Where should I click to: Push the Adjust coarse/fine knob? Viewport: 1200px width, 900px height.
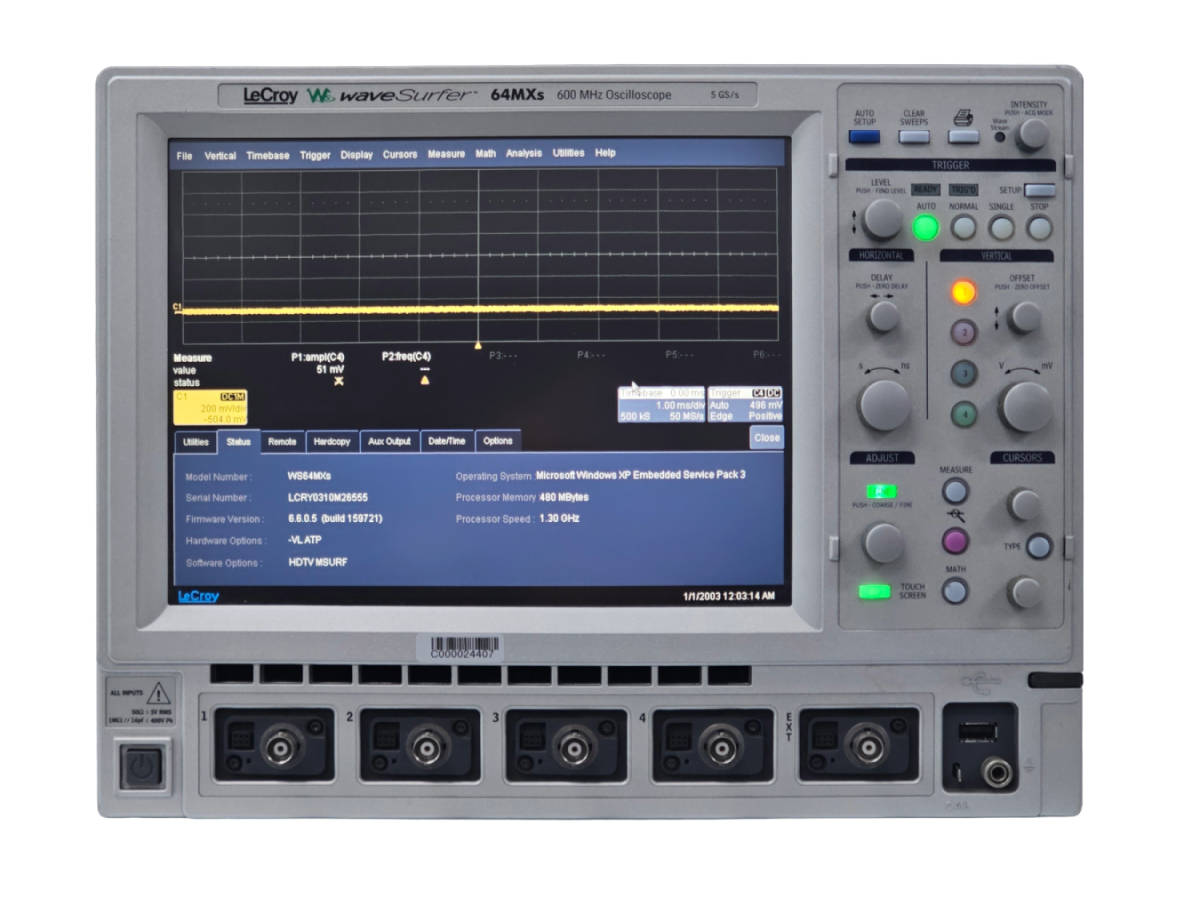coord(884,542)
